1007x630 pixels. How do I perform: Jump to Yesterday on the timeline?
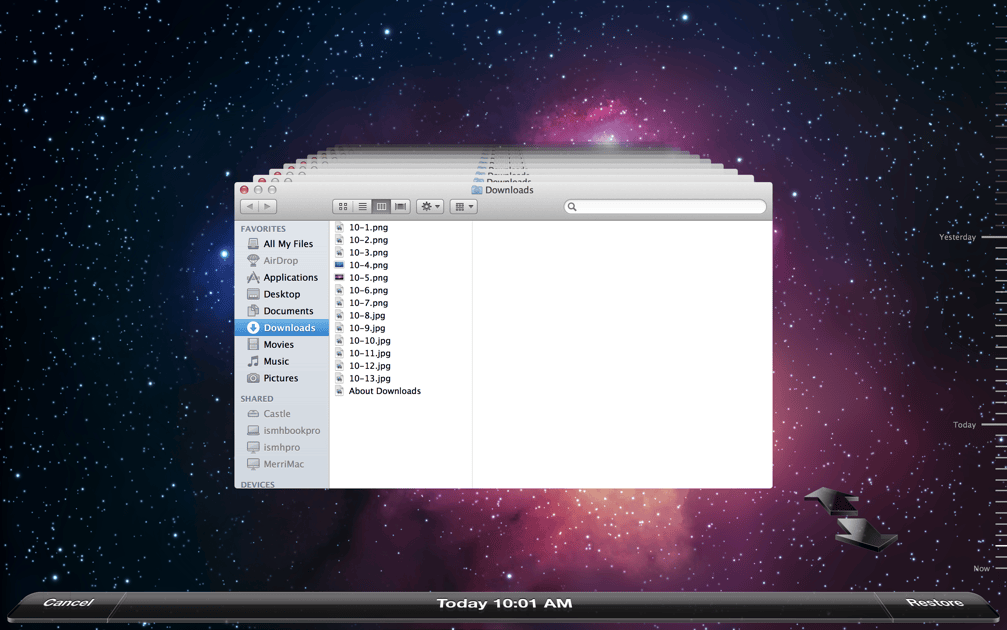(x=957, y=237)
